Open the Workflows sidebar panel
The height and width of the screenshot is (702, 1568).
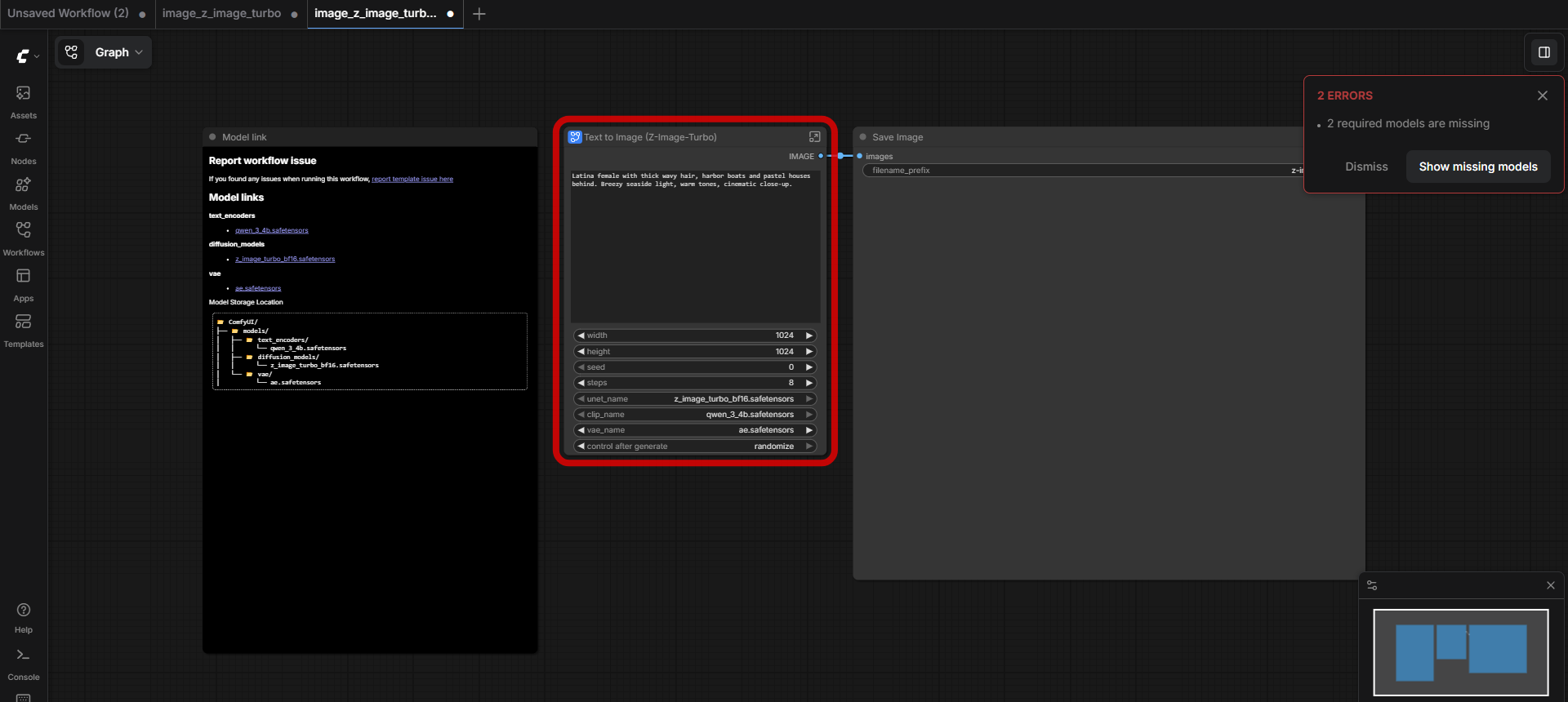[x=24, y=239]
